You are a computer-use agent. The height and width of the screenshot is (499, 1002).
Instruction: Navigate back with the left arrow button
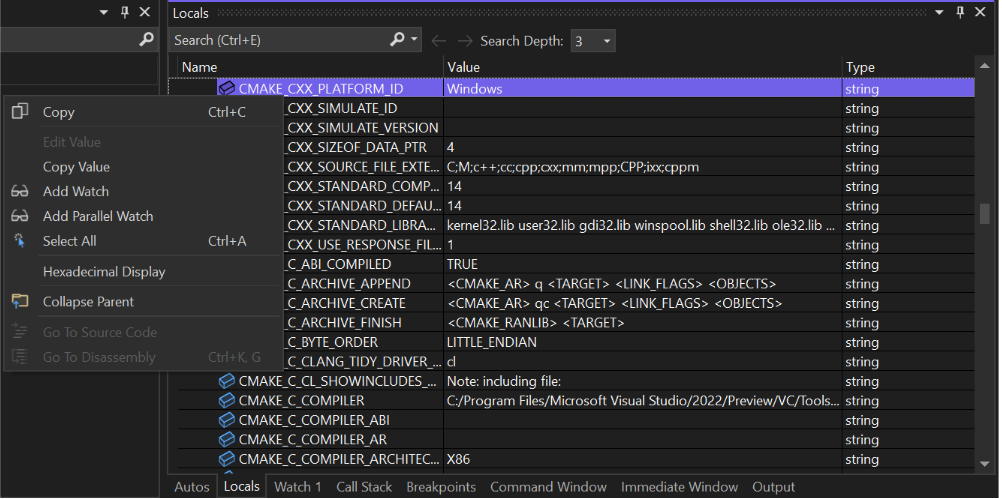(439, 41)
